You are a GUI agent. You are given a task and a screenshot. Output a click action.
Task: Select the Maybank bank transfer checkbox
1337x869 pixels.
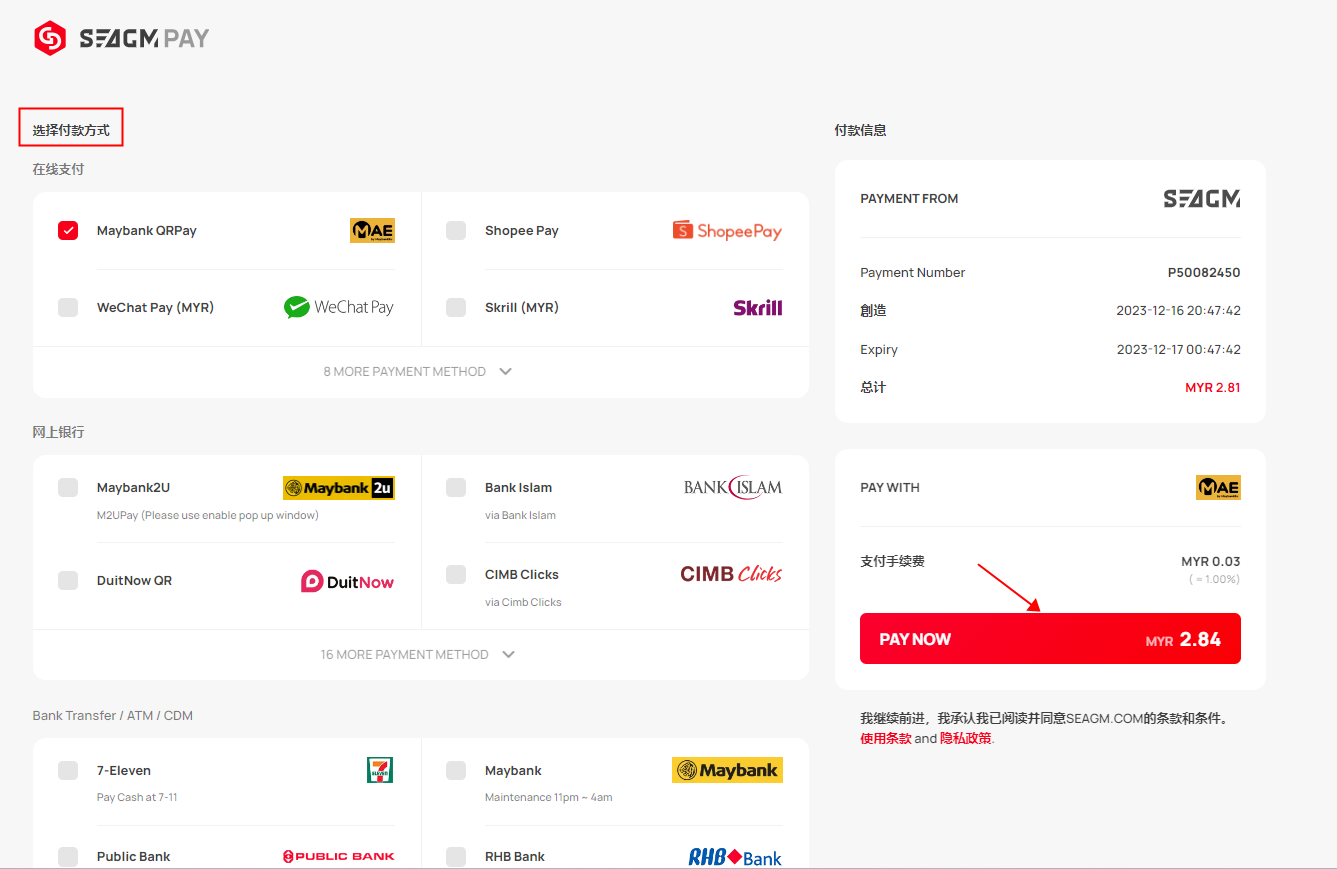(x=456, y=771)
